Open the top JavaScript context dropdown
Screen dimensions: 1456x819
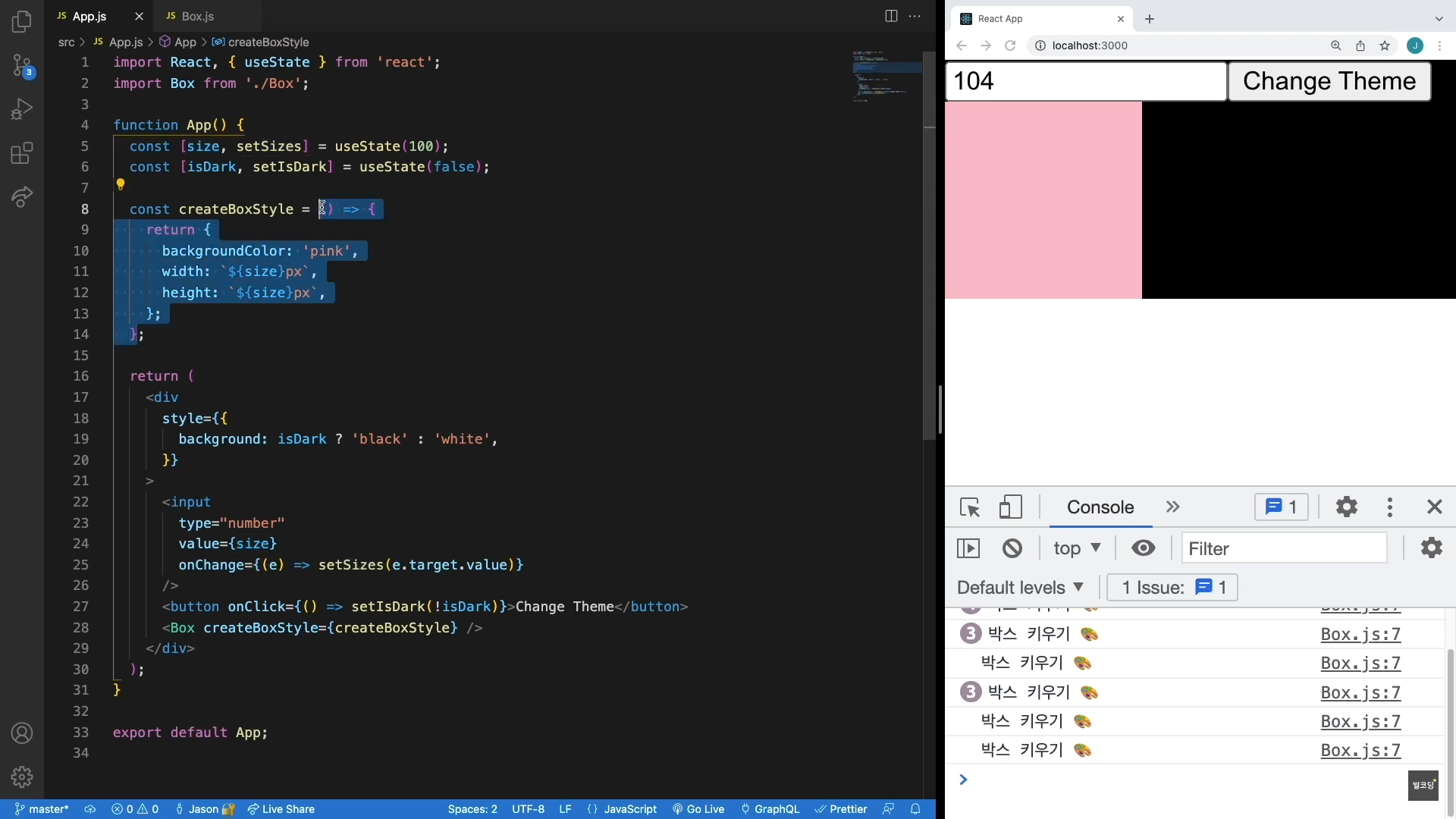coord(1077,548)
